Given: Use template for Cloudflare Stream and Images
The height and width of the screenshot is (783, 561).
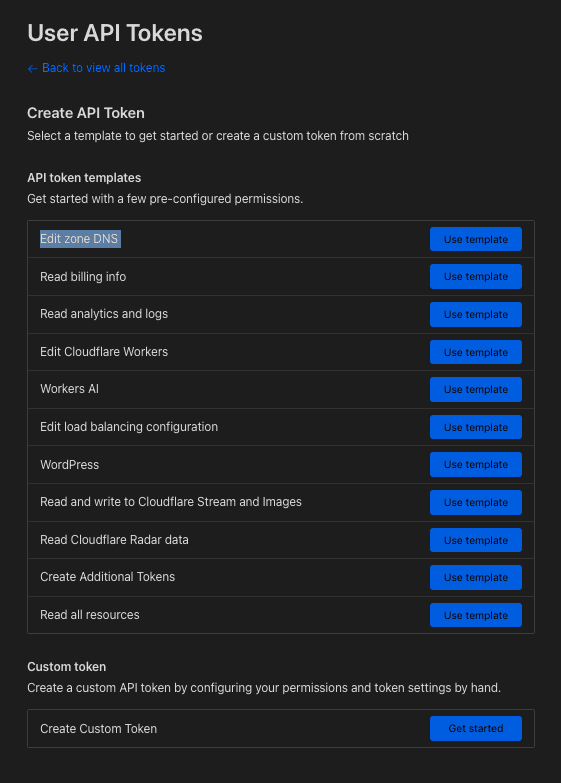Looking at the screenshot, I should click(476, 502).
